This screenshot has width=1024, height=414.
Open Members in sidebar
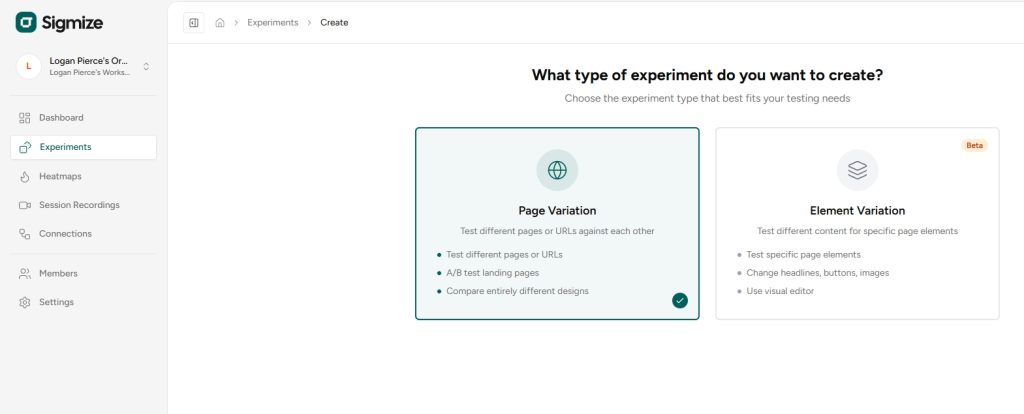click(x=84, y=274)
